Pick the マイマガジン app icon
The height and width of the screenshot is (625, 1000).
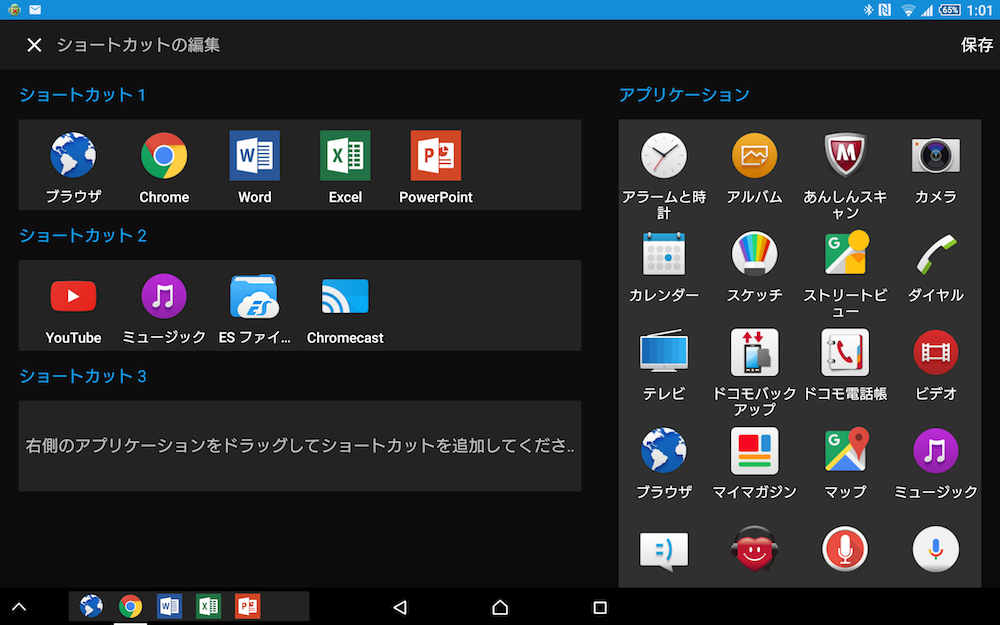tap(754, 450)
